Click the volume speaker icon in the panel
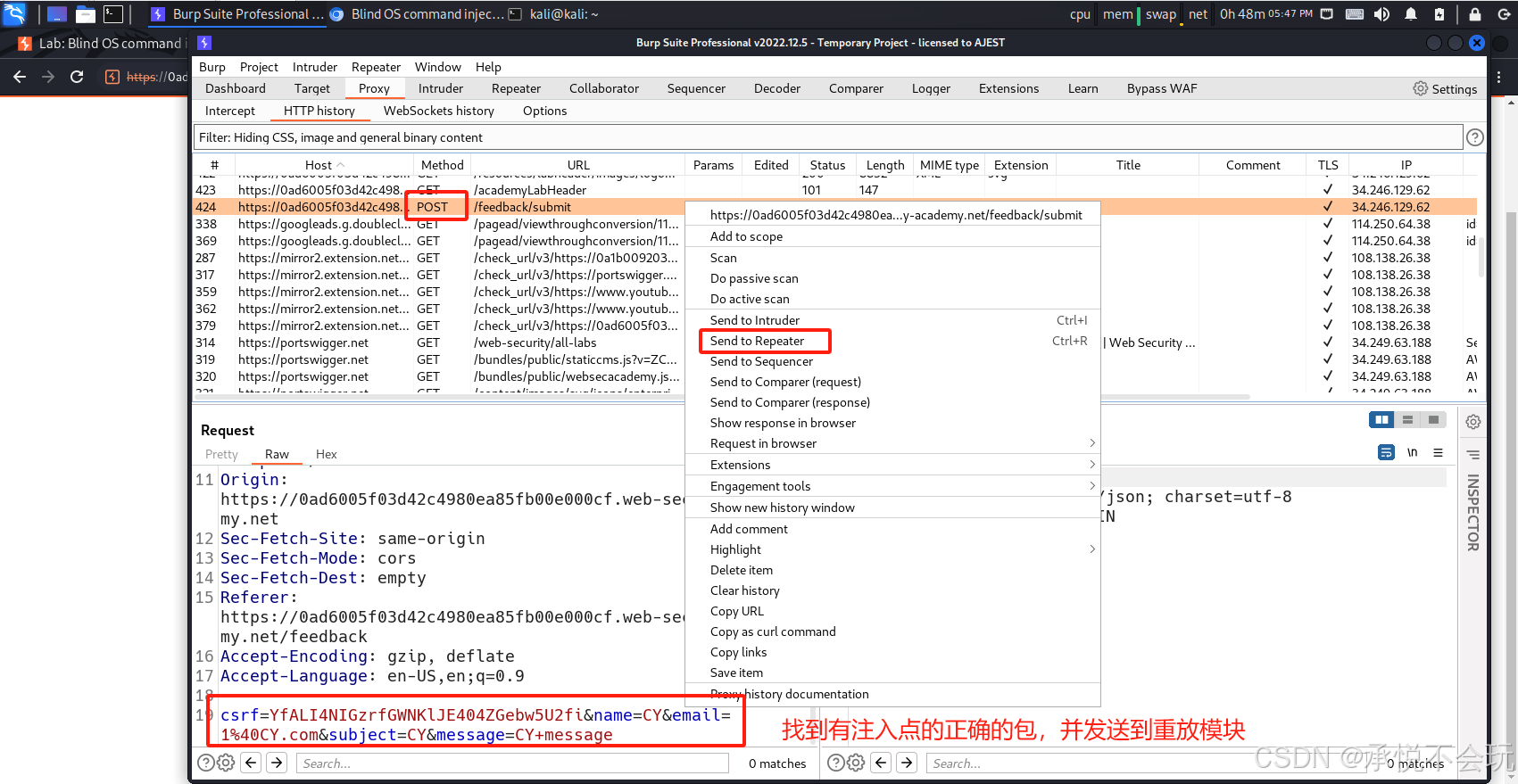1518x784 pixels. [1381, 14]
